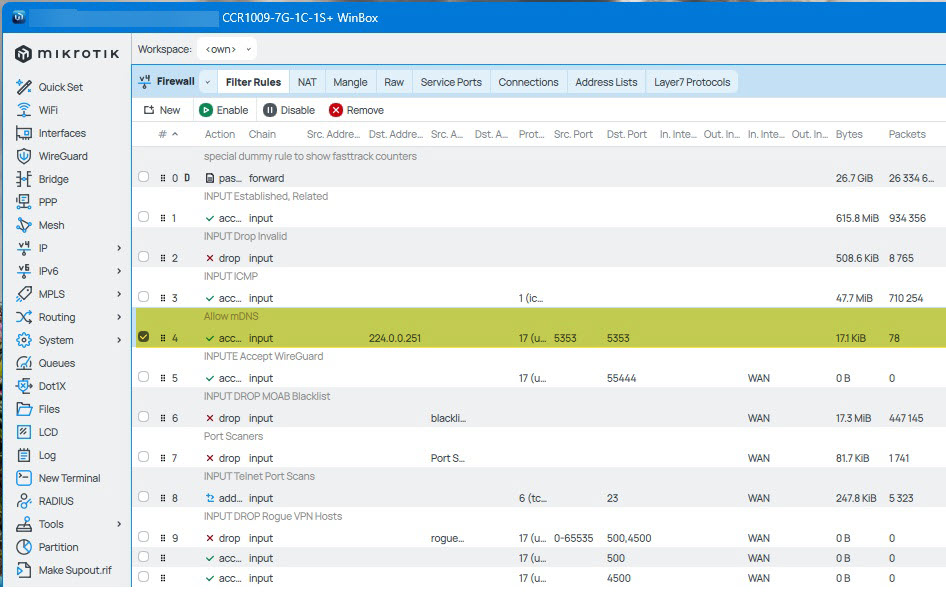Click the WinBox title bar app icon
Image resolution: width=946 pixels, height=615 pixels.
tap(19, 18)
